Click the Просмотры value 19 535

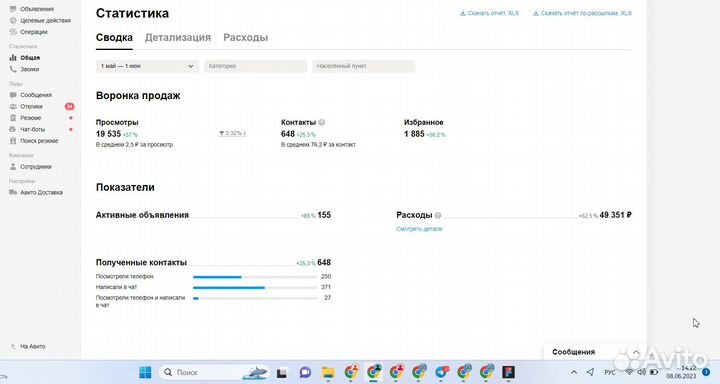pos(108,134)
